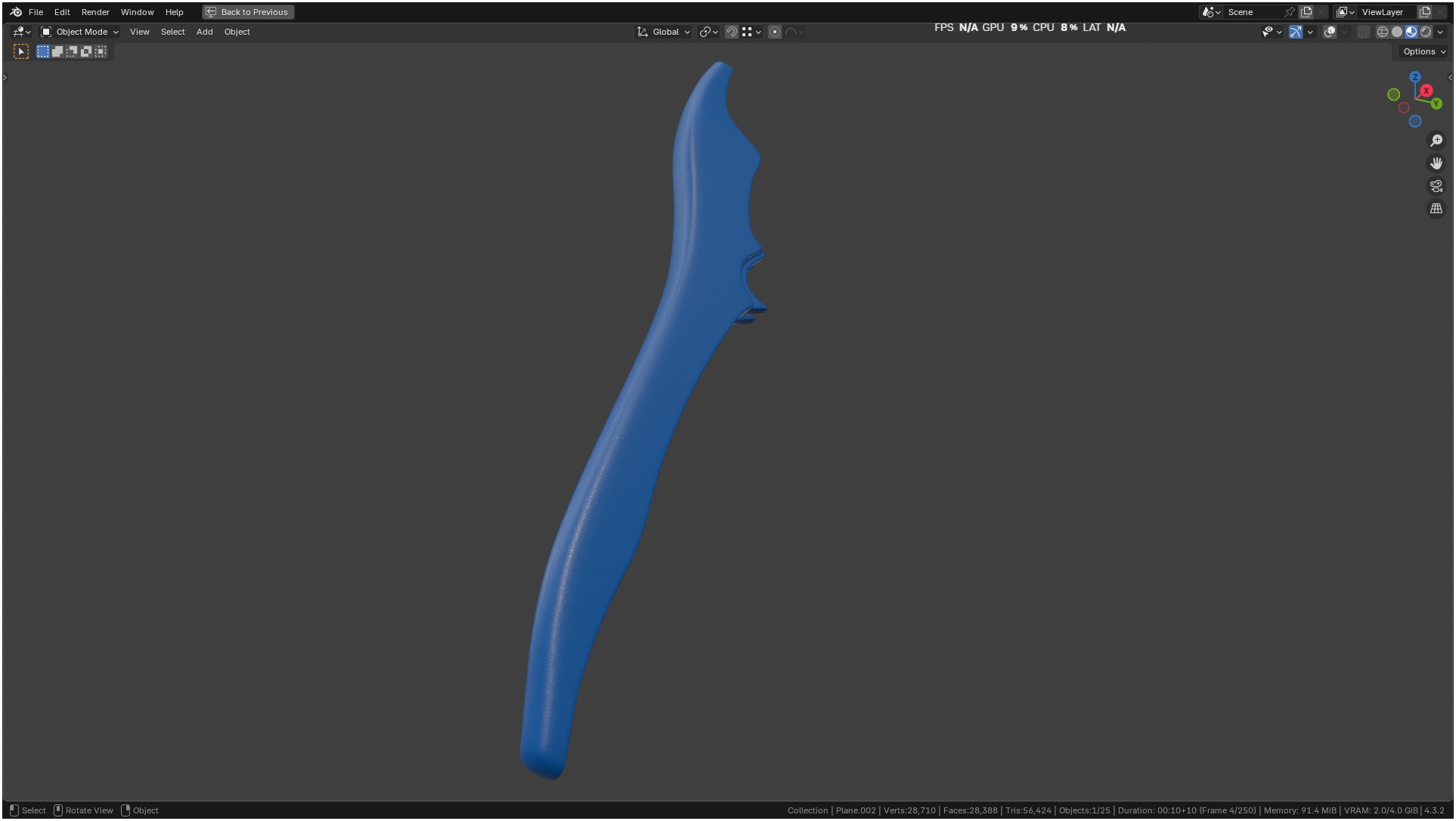1456x821 pixels.
Task: Open the Help menu
Action: pyautogui.click(x=174, y=12)
